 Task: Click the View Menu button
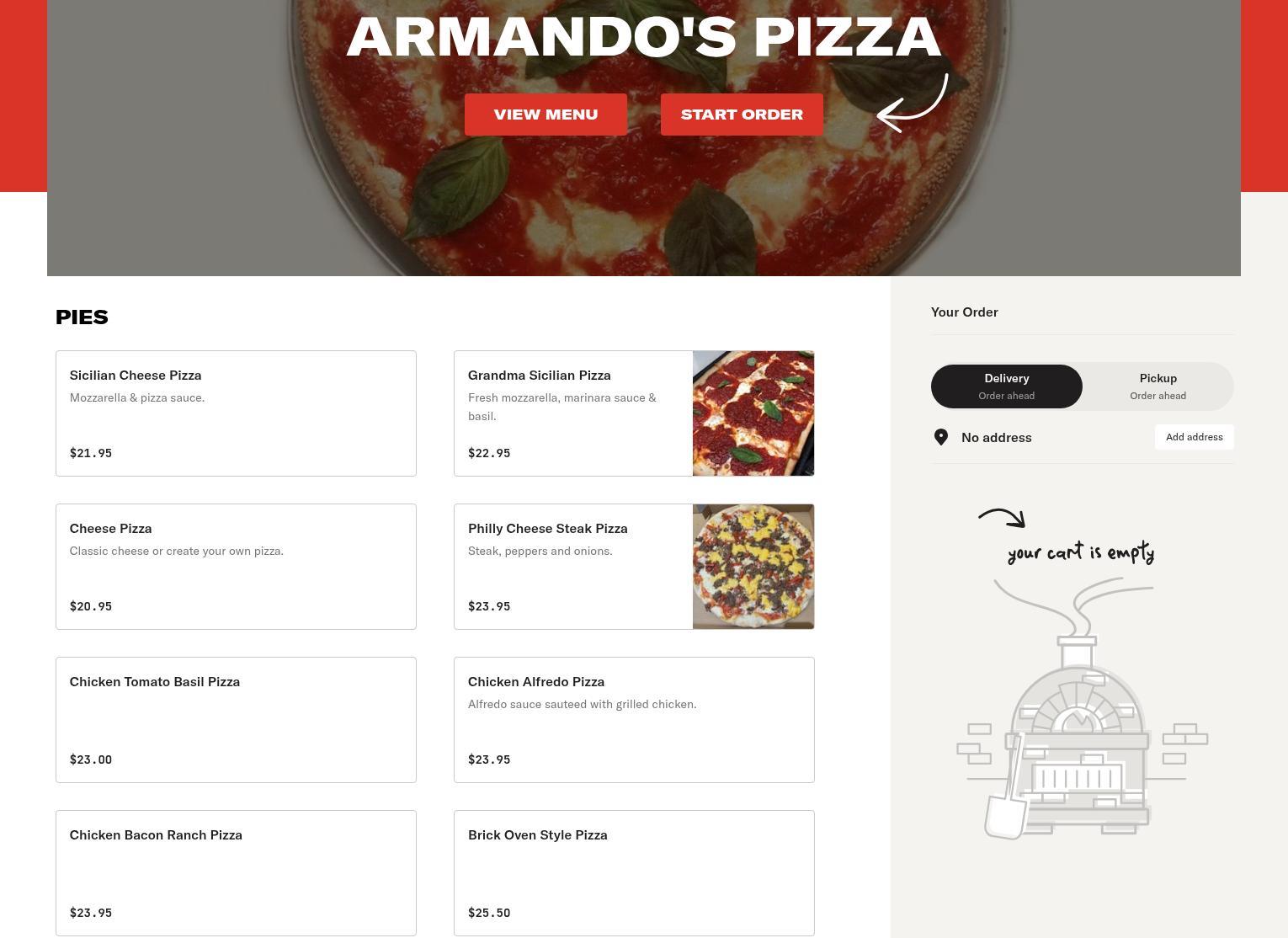pyautogui.click(x=546, y=115)
